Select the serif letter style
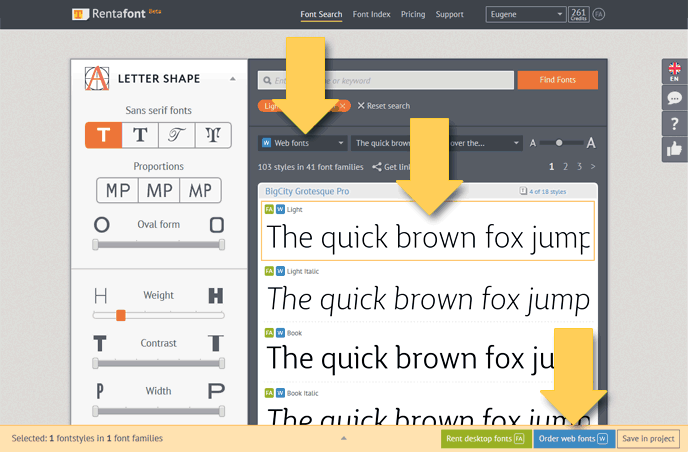The image size is (688, 452). [x=140, y=135]
